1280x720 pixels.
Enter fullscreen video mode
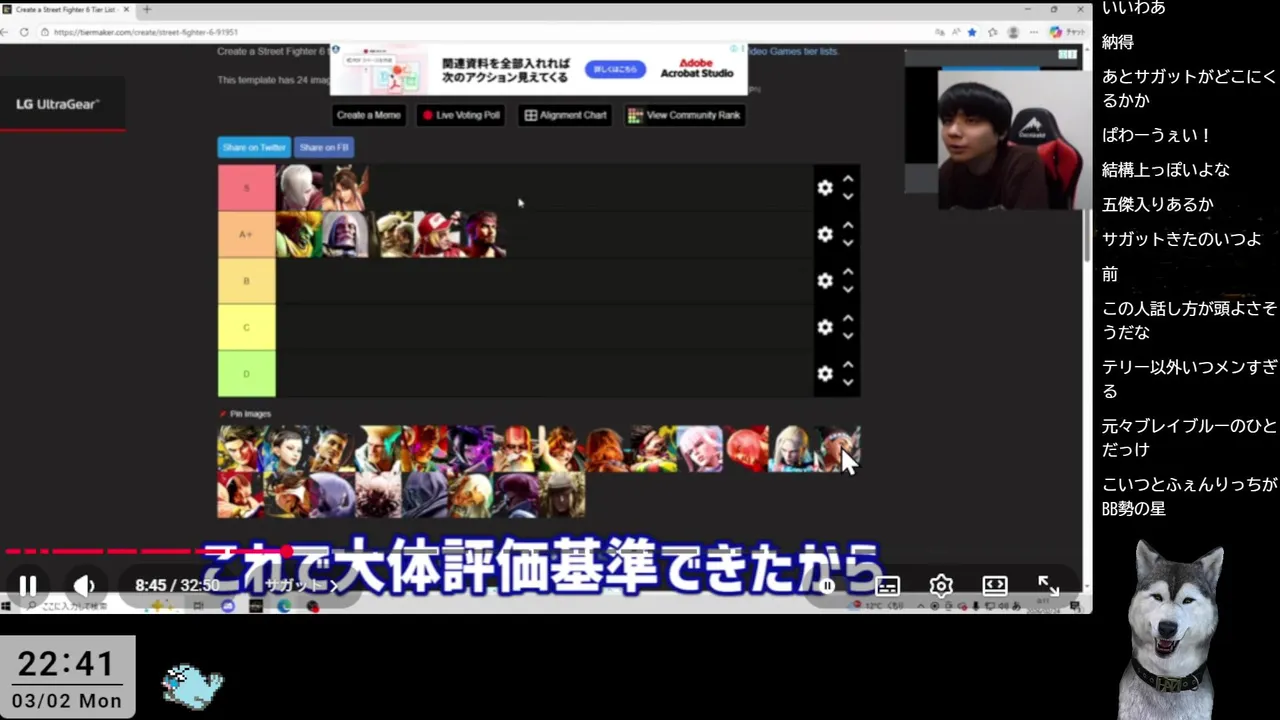pos(1048,586)
